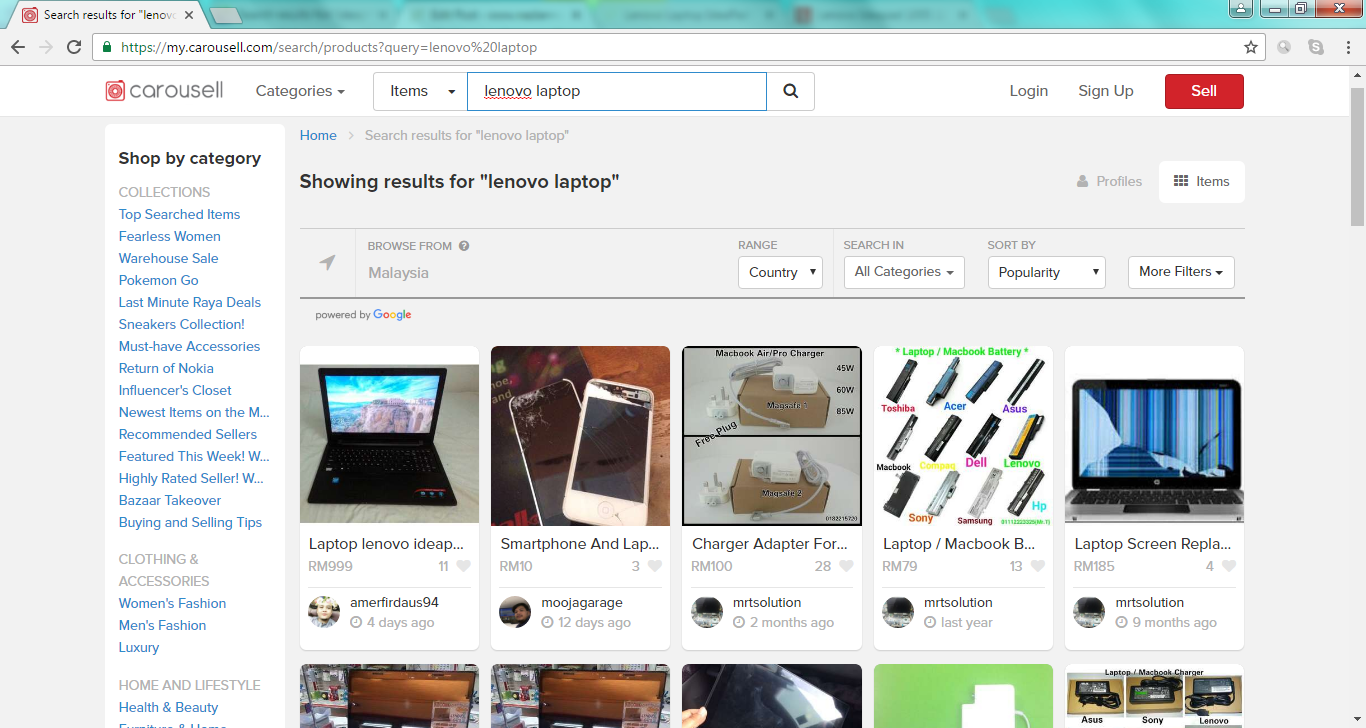Click the Carousell logo
This screenshot has width=1366, height=728.
pyautogui.click(x=163, y=90)
